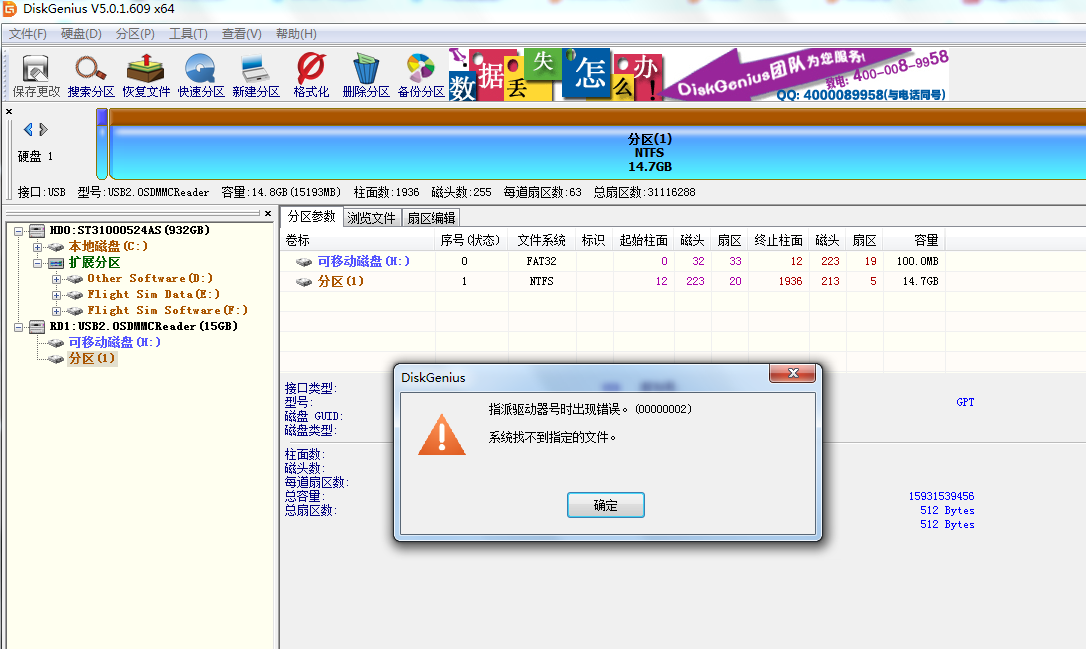Click the drive icon beside 分区(1) in the table
Viewport: 1086px width, 649px height.
pyautogui.click(x=303, y=282)
